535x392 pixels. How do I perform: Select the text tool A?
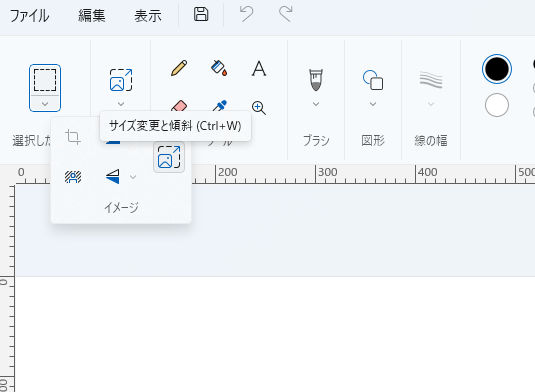[259, 68]
